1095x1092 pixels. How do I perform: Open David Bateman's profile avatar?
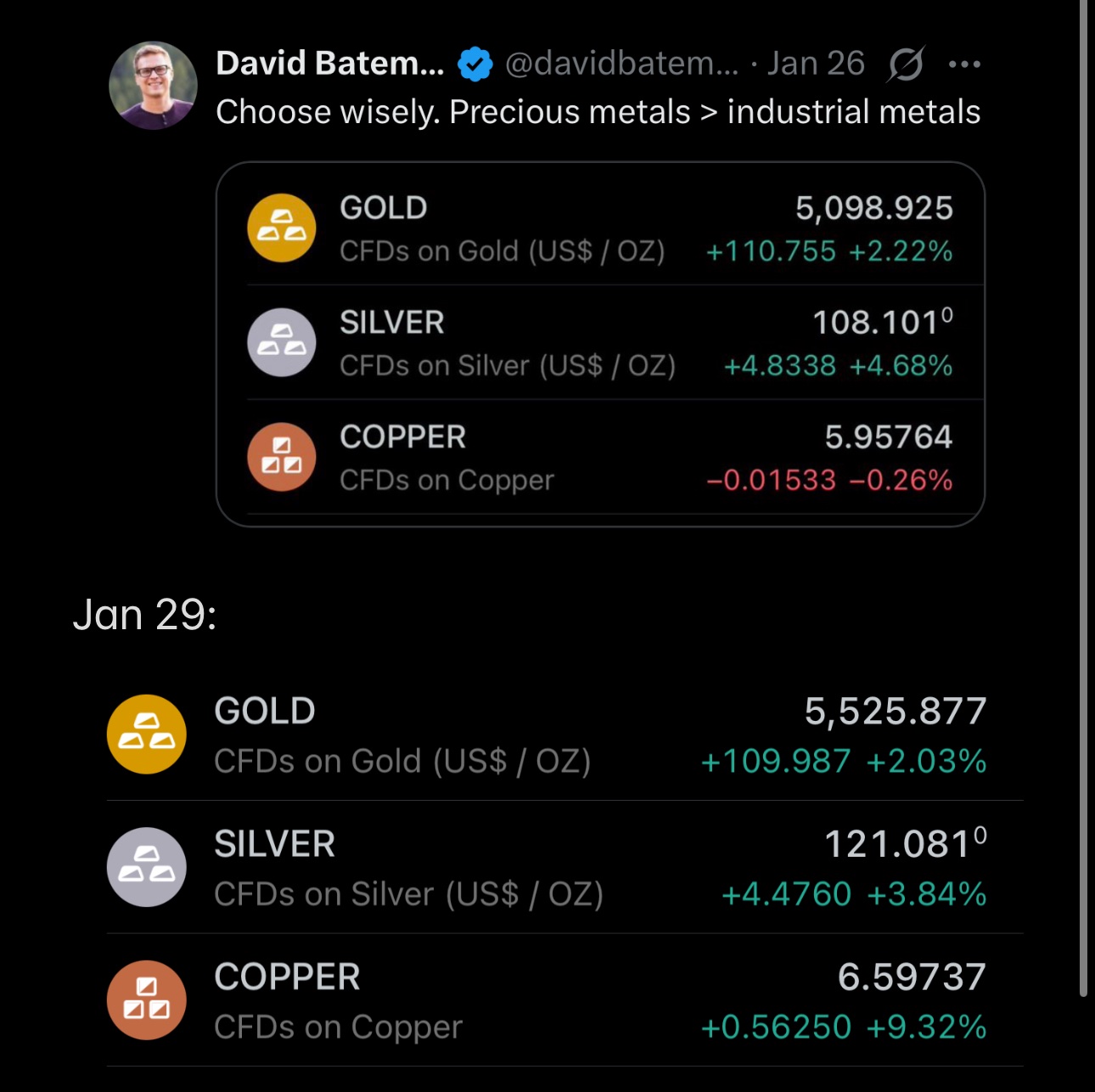(154, 86)
